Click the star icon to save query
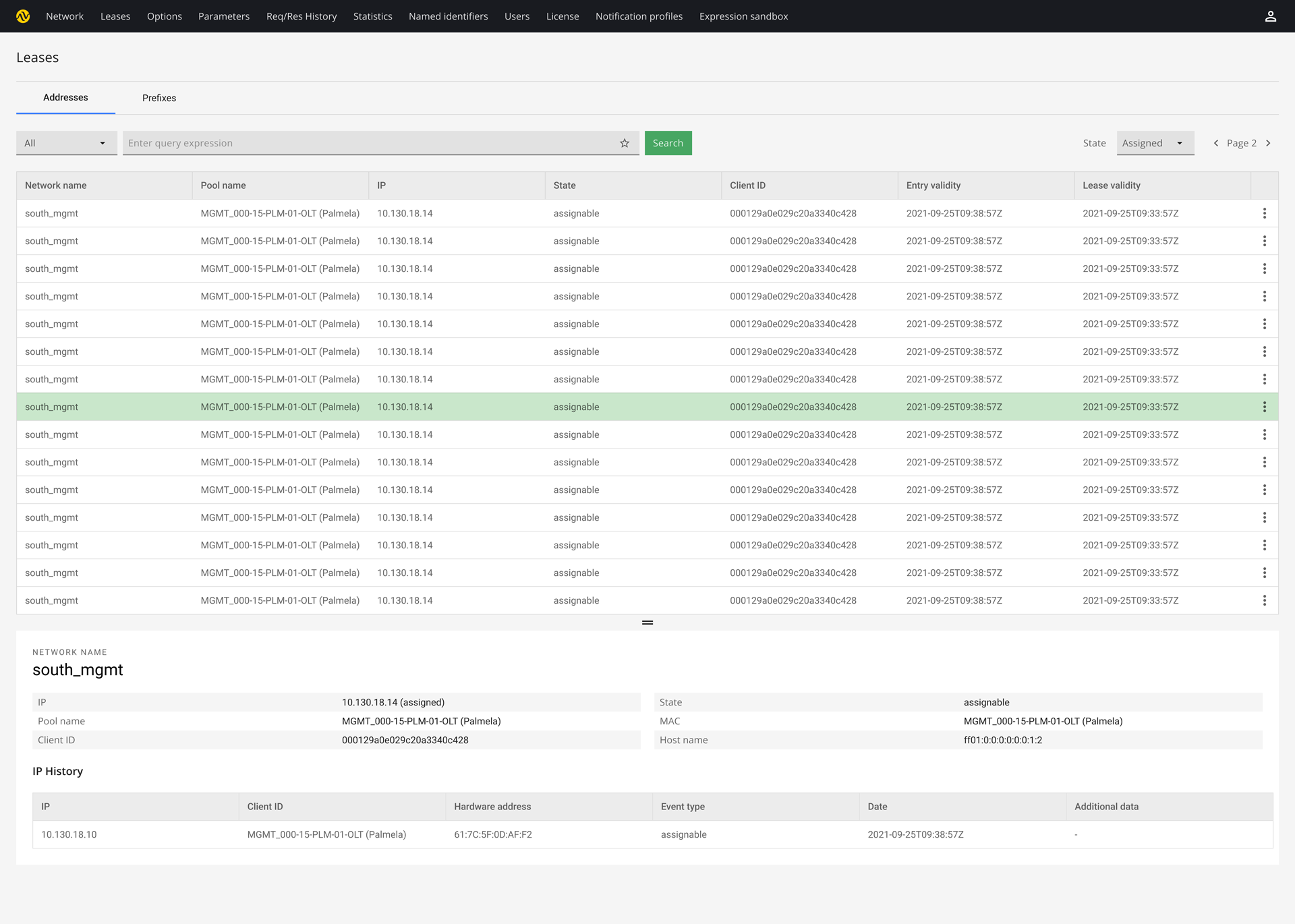1295x924 pixels. [625, 143]
